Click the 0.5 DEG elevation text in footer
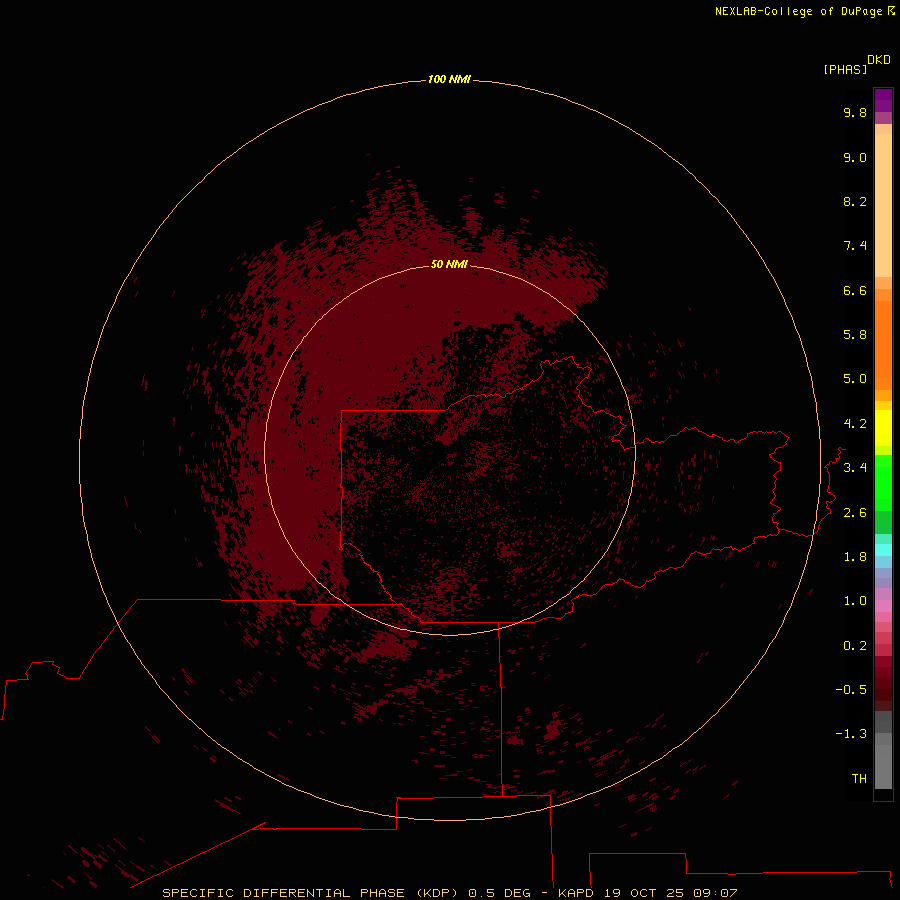 click(x=499, y=893)
